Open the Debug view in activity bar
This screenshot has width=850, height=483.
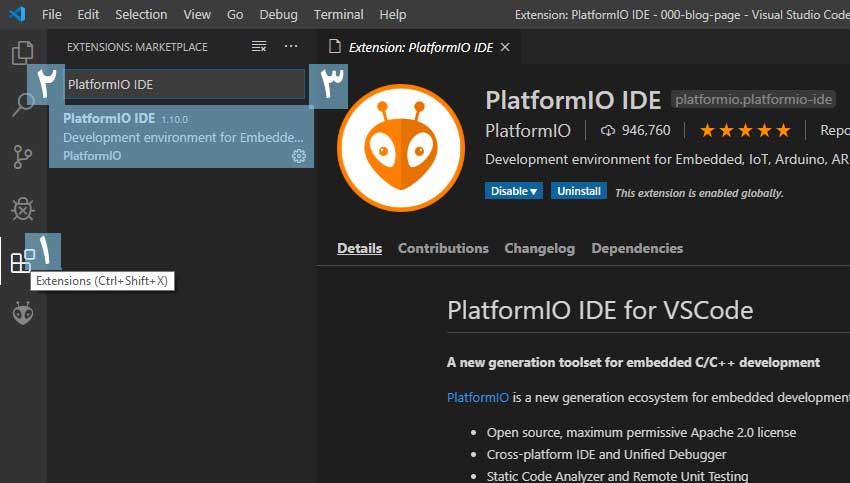(22, 209)
